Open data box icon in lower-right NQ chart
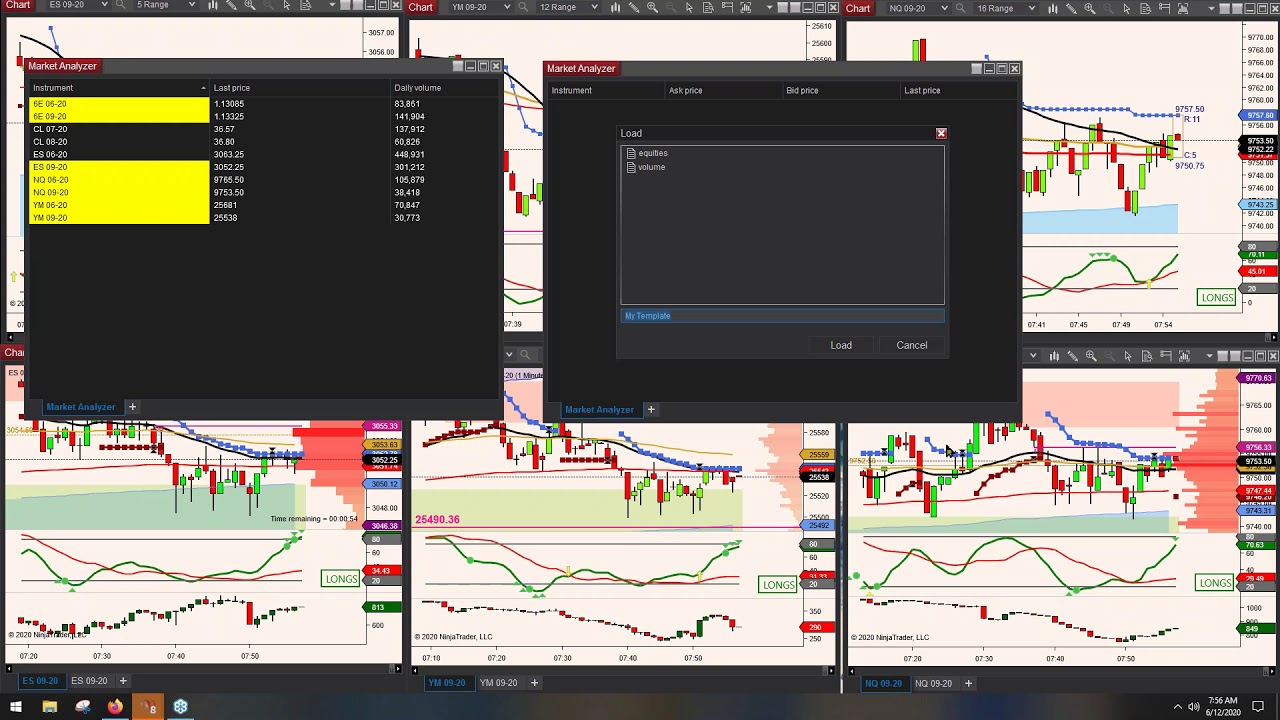The width and height of the screenshot is (1280, 720). [1147, 356]
